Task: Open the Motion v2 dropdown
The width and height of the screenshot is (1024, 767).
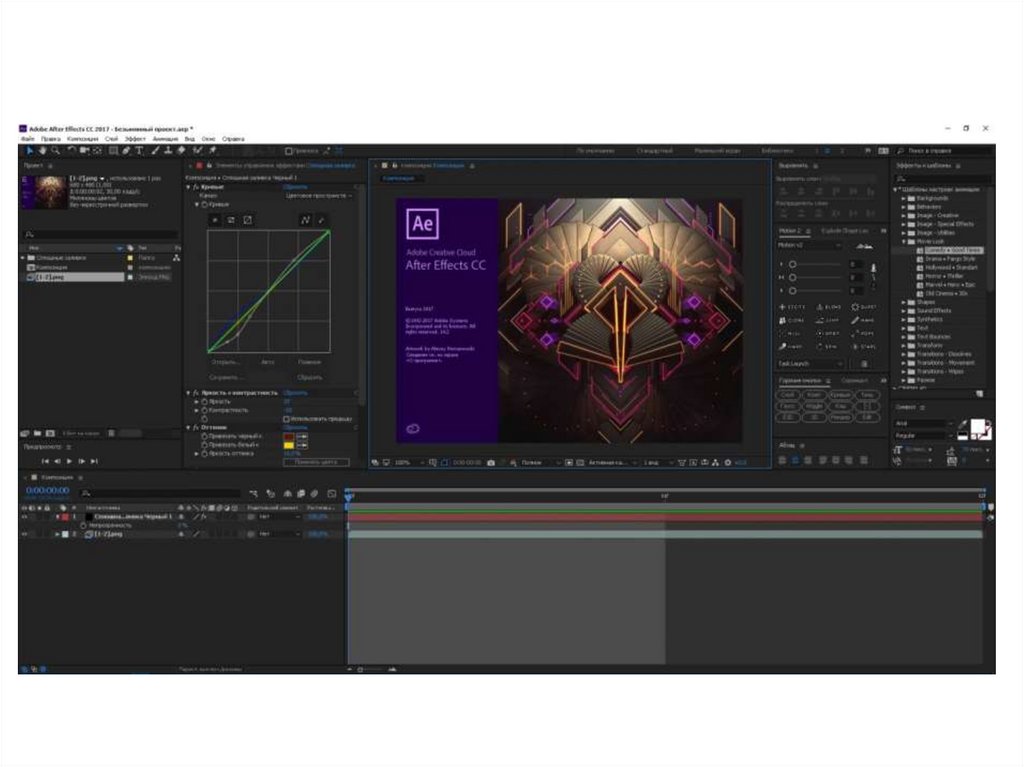Action: click(x=810, y=245)
